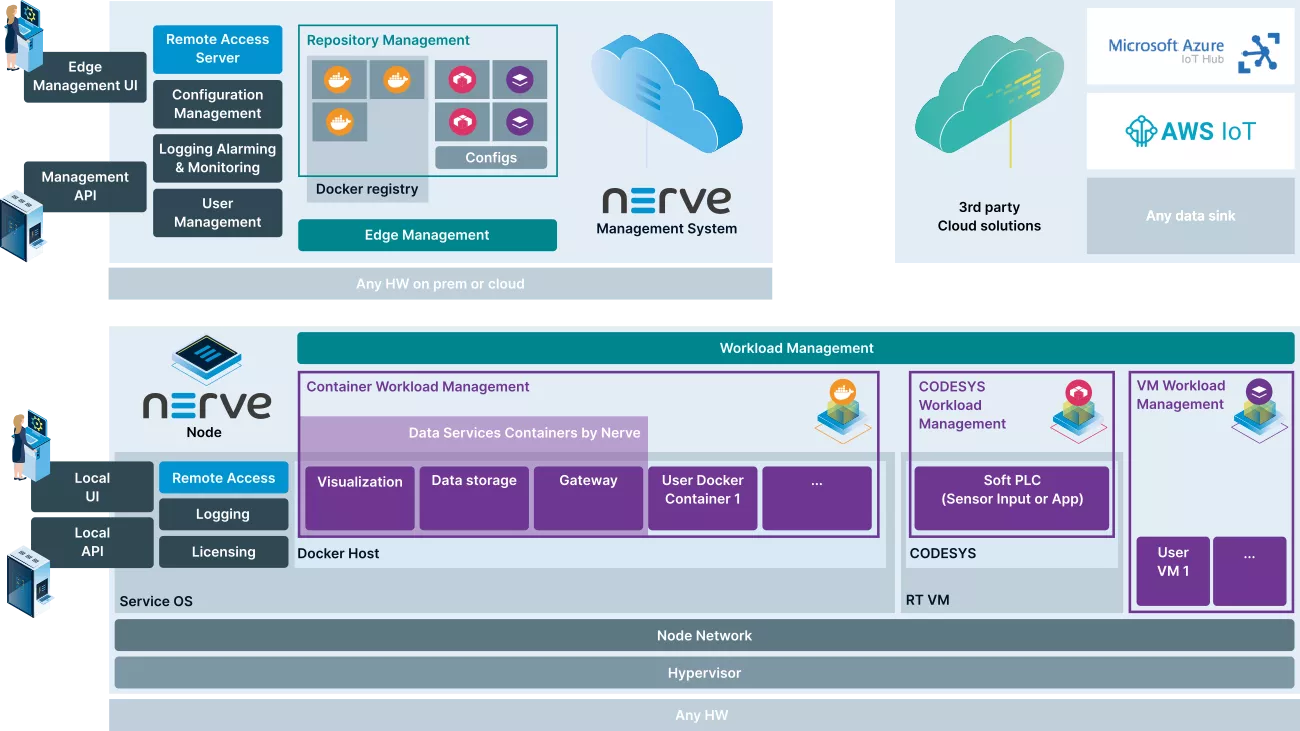Click the Docker stack icon in Container Workload Management
Screen dimensions: 1300x731
(843, 410)
